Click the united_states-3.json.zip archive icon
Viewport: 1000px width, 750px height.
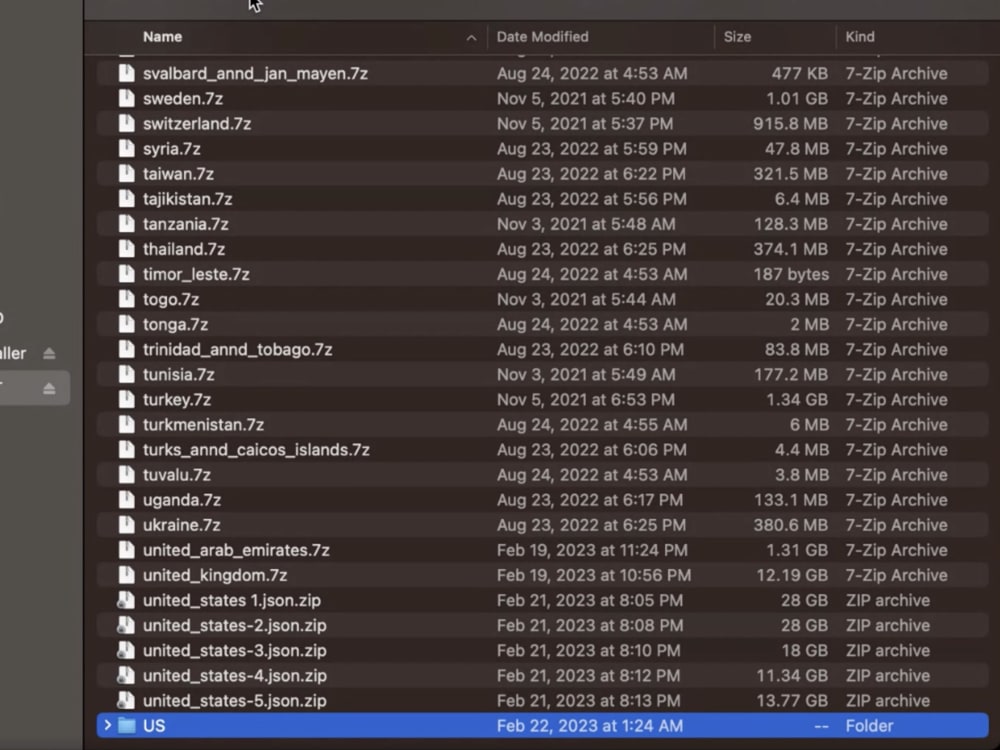[x=126, y=650]
